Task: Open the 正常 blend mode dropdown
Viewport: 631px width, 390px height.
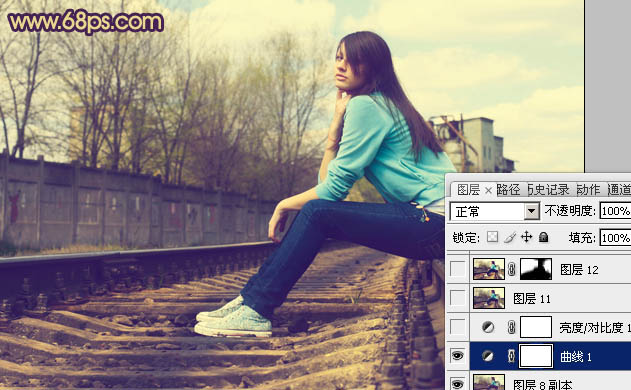Action: click(x=495, y=211)
